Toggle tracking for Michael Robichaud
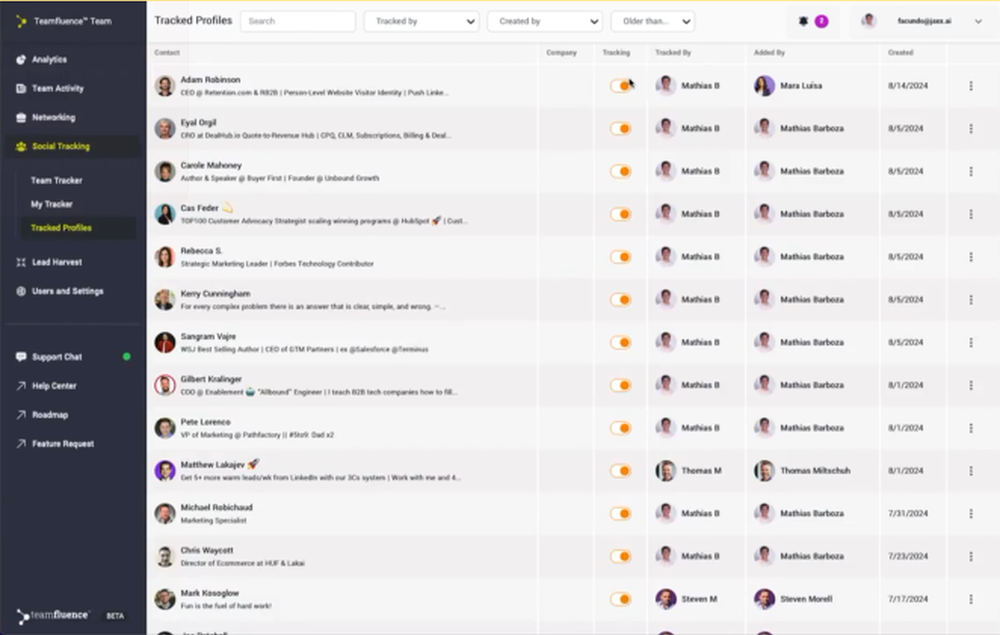The width and height of the screenshot is (1000, 635). pyautogui.click(x=621, y=513)
